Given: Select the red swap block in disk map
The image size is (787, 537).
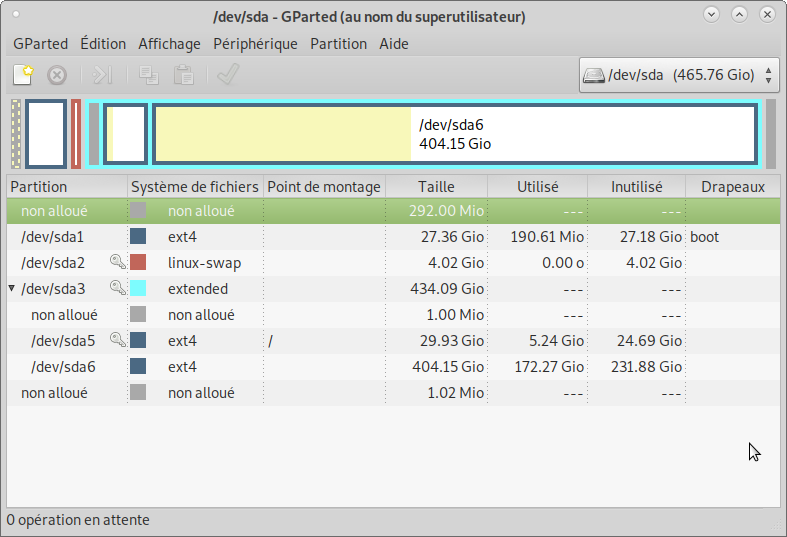Looking at the screenshot, I should (x=76, y=134).
